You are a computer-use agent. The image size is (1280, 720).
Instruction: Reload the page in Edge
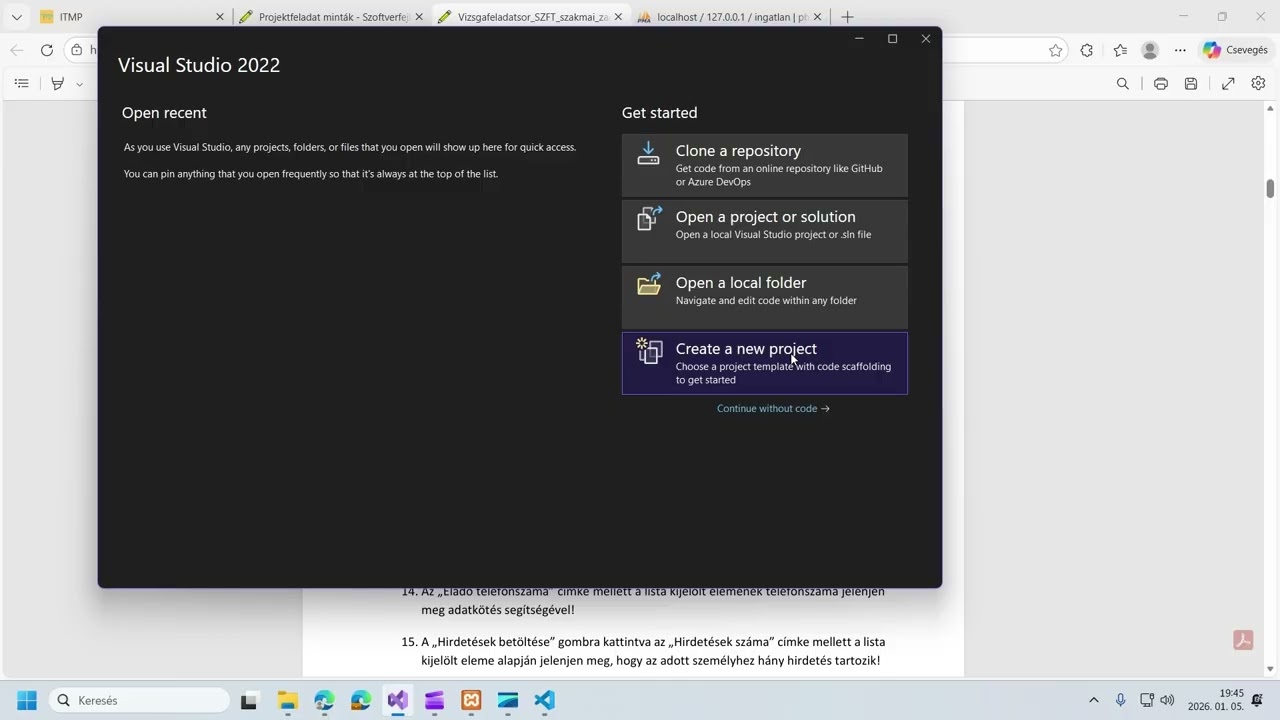tap(47, 50)
